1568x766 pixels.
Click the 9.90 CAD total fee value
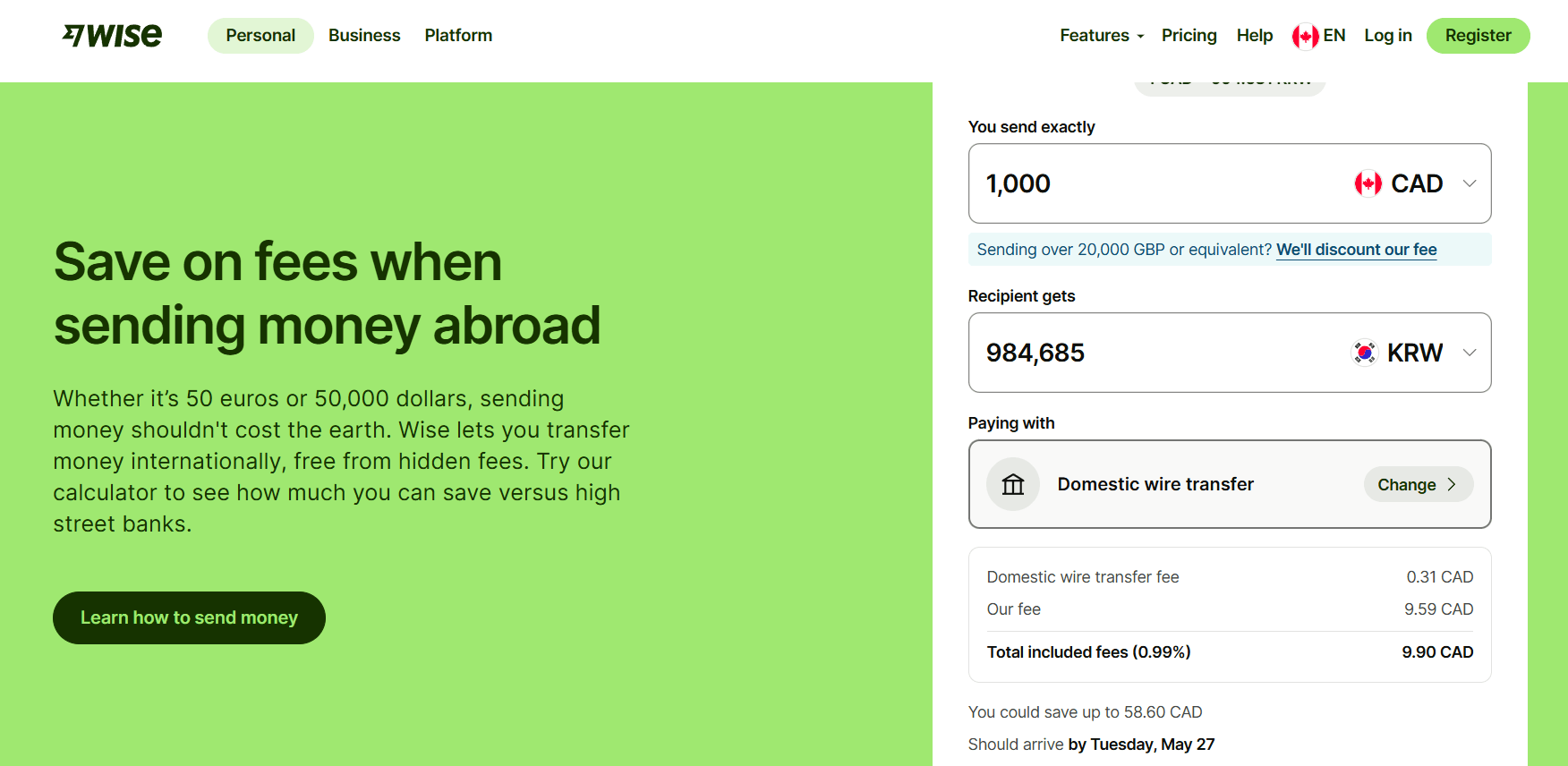point(1437,652)
